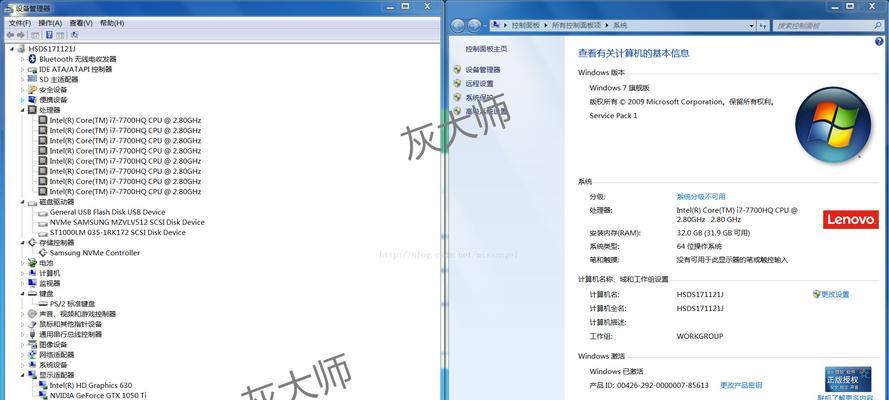
Task: Click the 声音、视频和游戏控制器 speaker icon
Action: coord(32,314)
